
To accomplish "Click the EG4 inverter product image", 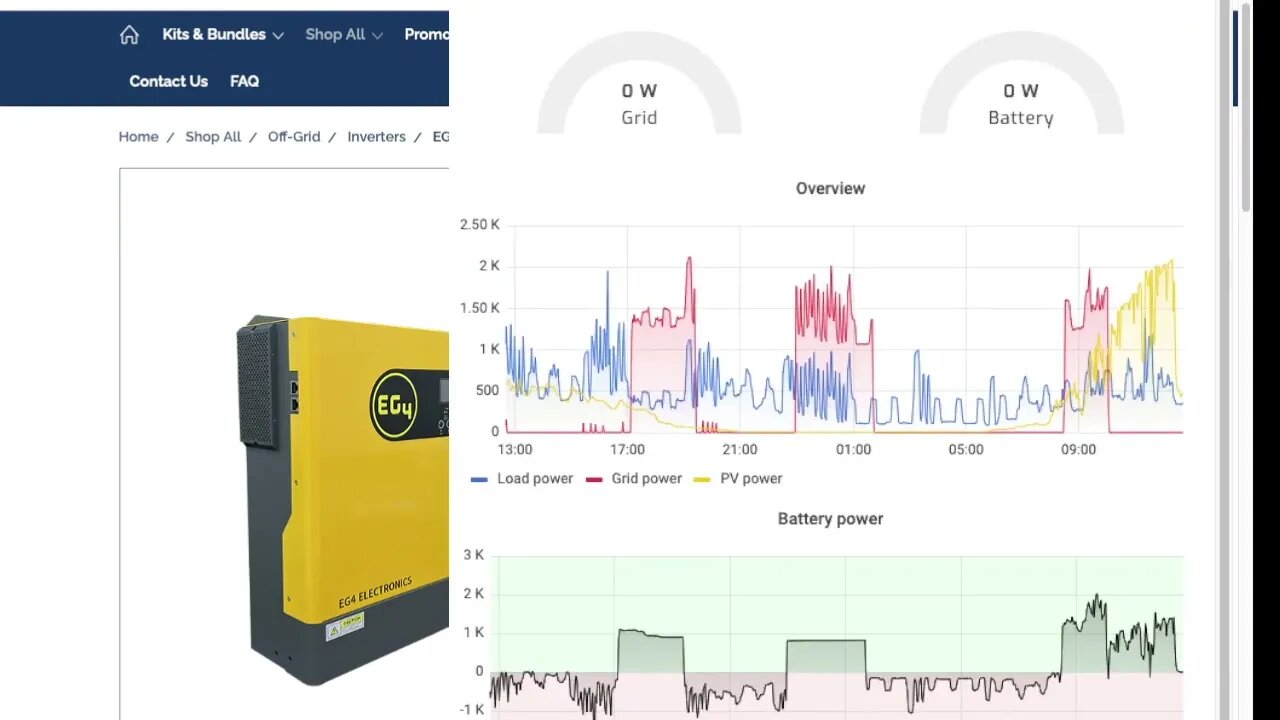I will pyautogui.click(x=342, y=500).
